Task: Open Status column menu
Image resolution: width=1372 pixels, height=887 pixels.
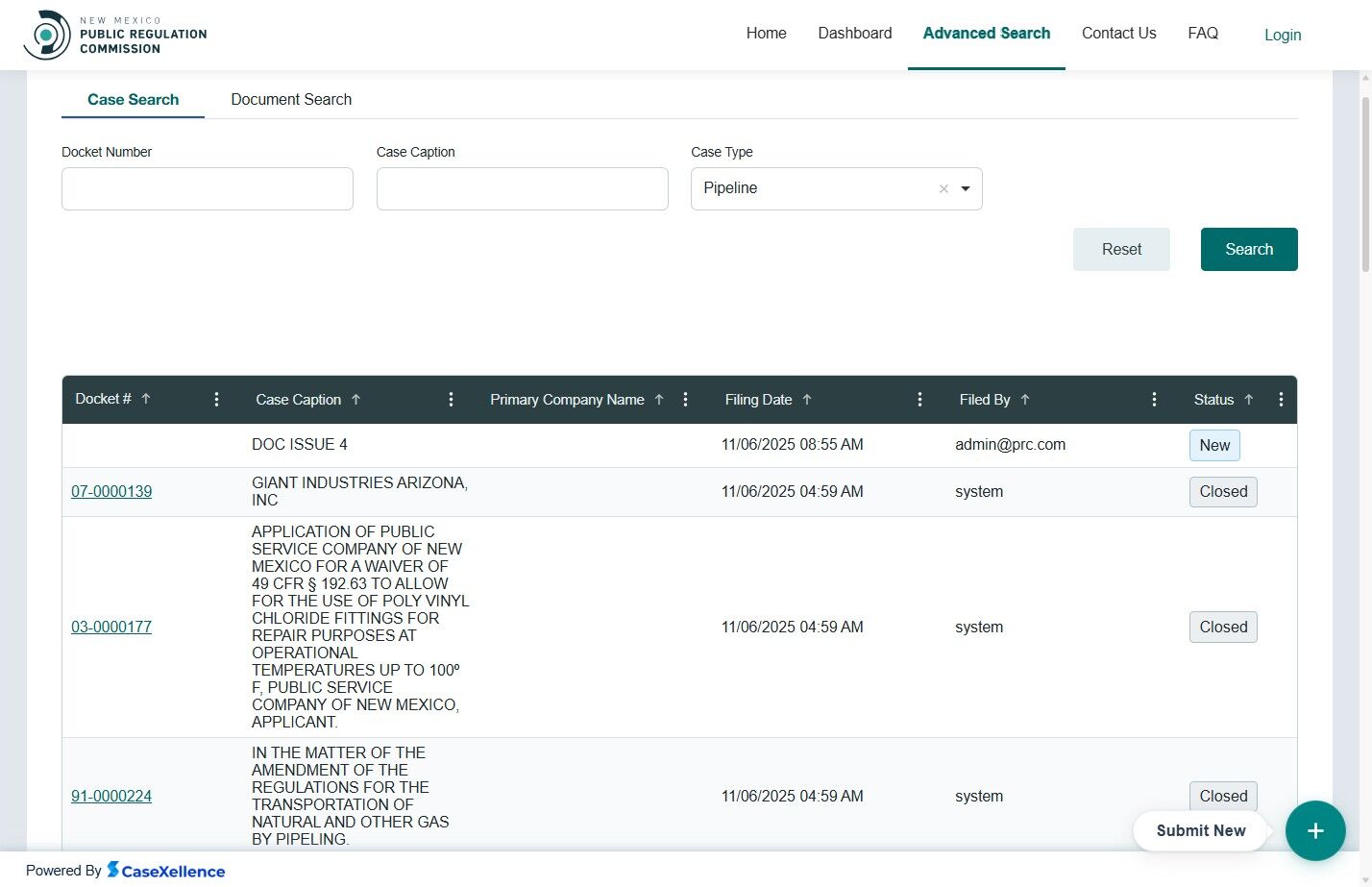Action: (x=1281, y=400)
